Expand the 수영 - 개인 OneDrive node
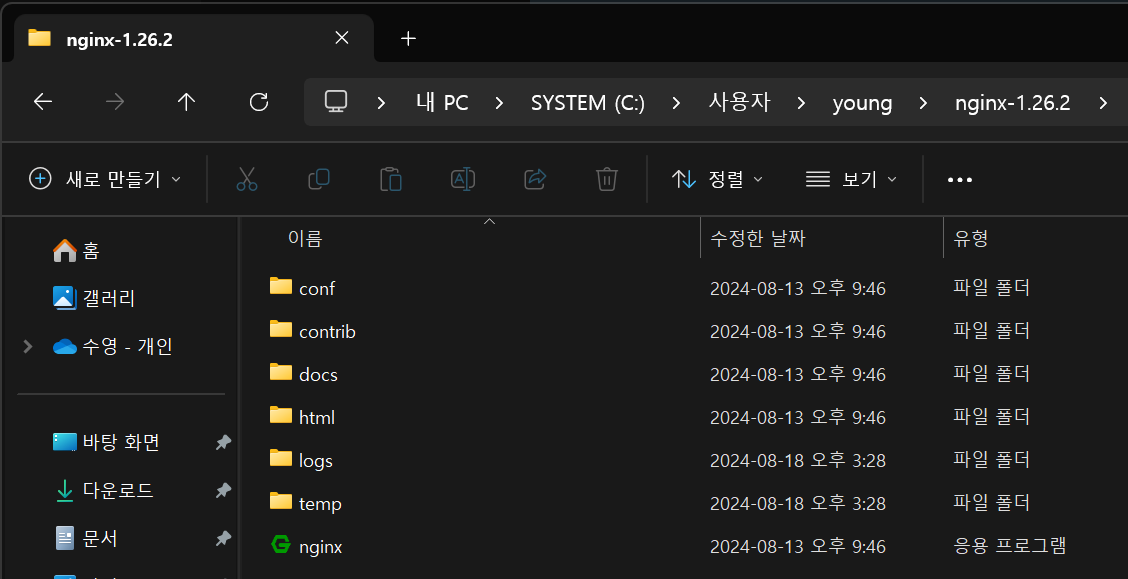The width and height of the screenshot is (1128, 579). click(27, 347)
